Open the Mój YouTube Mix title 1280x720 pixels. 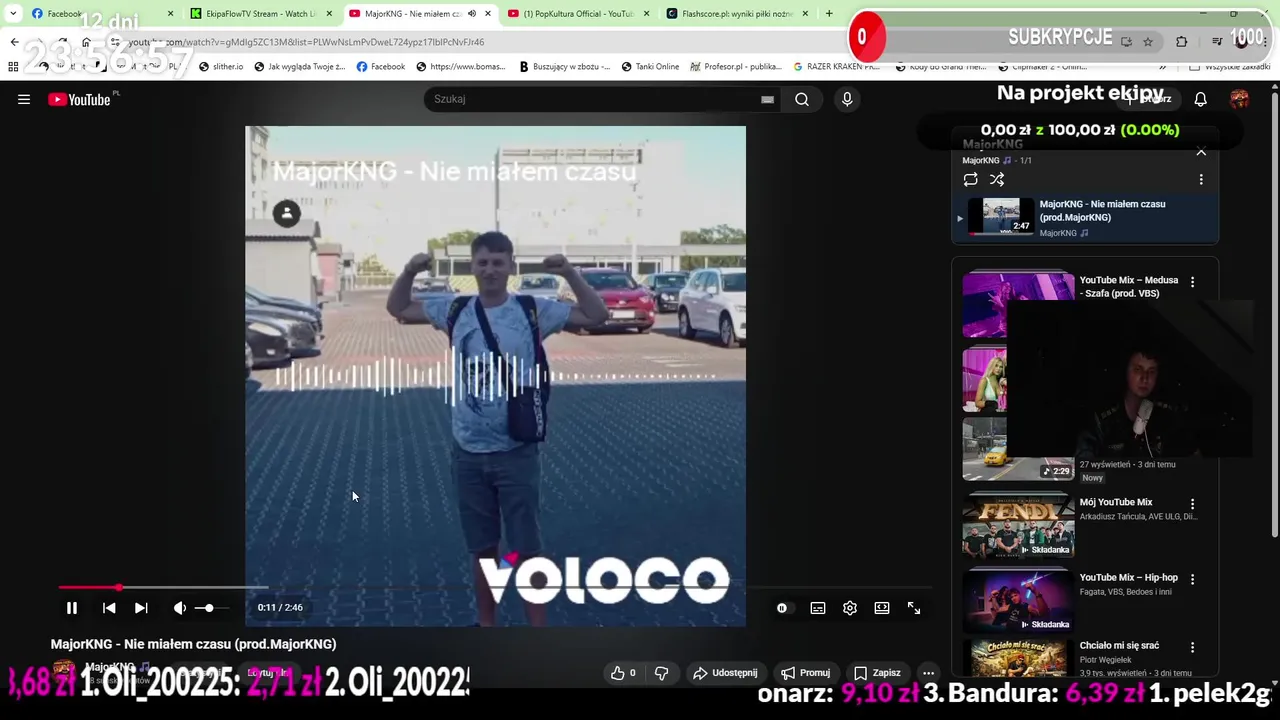(x=1116, y=502)
